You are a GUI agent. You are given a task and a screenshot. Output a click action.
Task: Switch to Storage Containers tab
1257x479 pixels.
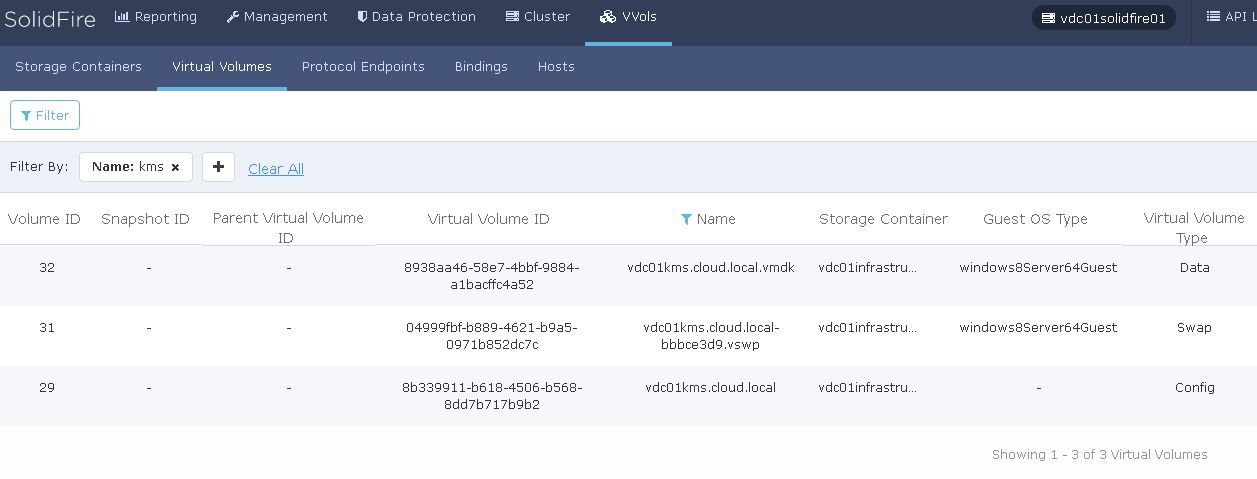[x=78, y=67]
